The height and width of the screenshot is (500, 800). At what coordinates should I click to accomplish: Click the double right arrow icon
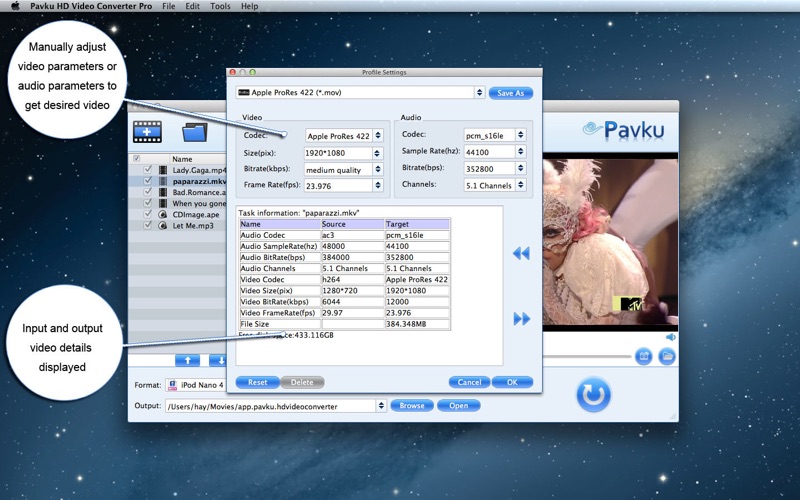pyautogui.click(x=521, y=319)
